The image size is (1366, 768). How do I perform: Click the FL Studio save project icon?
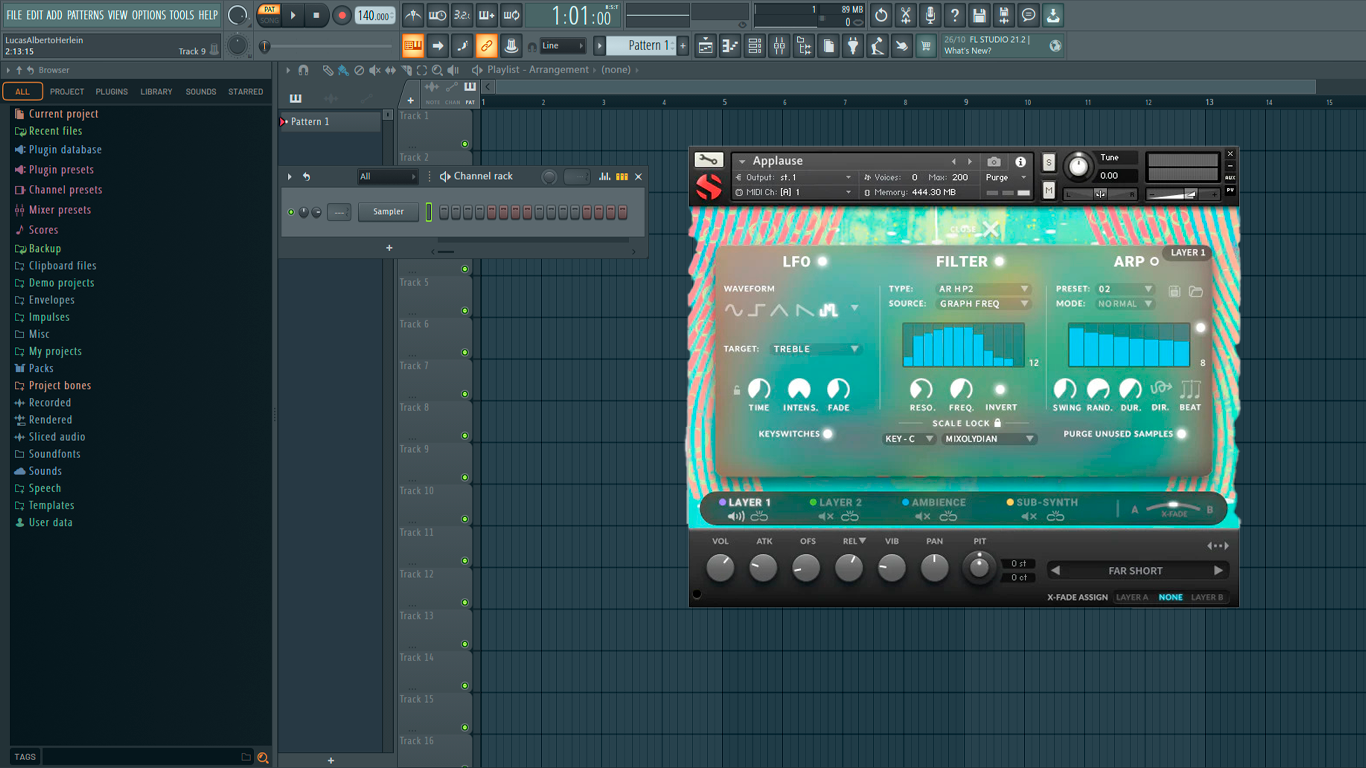pos(979,15)
